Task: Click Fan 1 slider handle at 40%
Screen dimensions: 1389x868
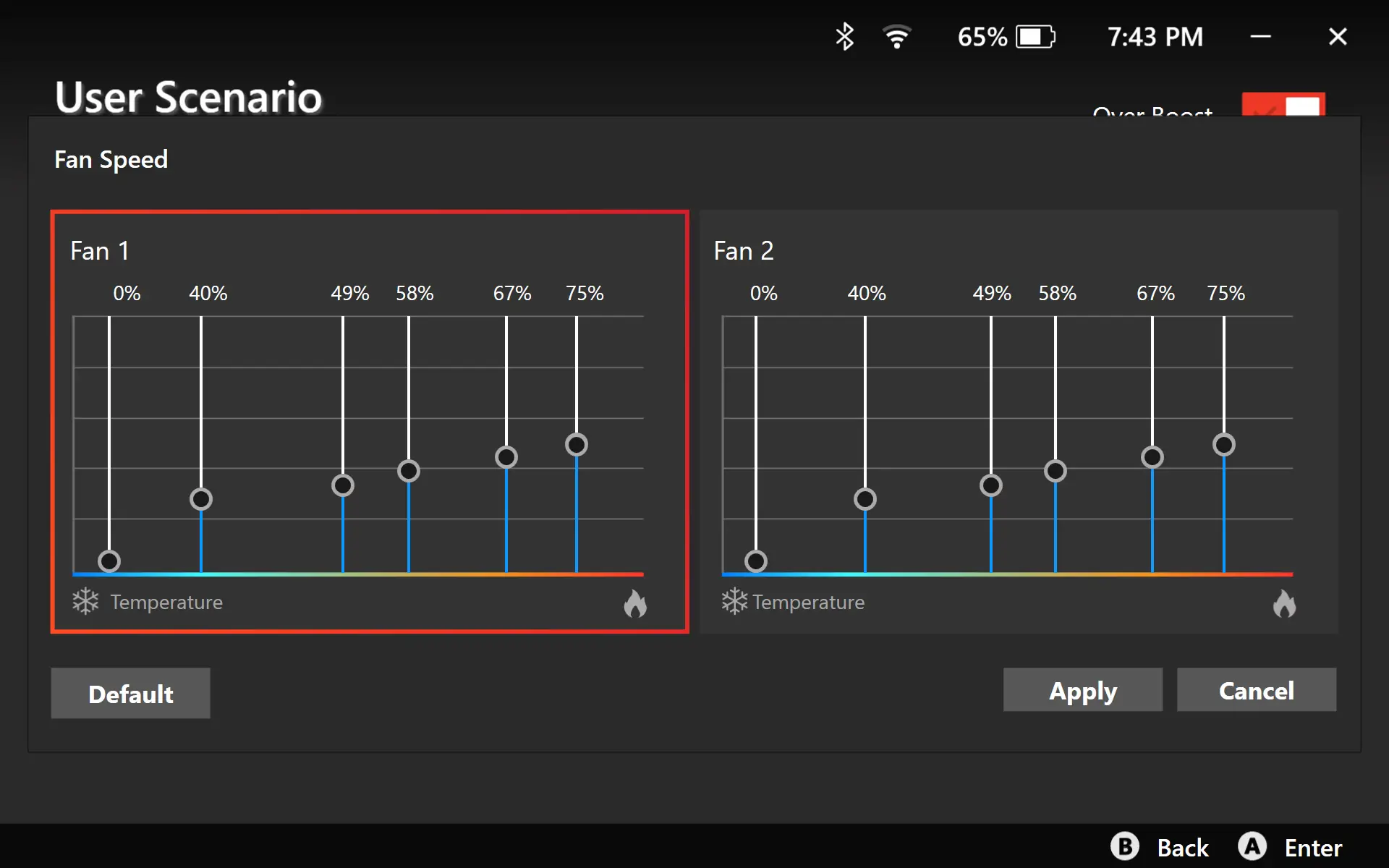Action: 201,499
